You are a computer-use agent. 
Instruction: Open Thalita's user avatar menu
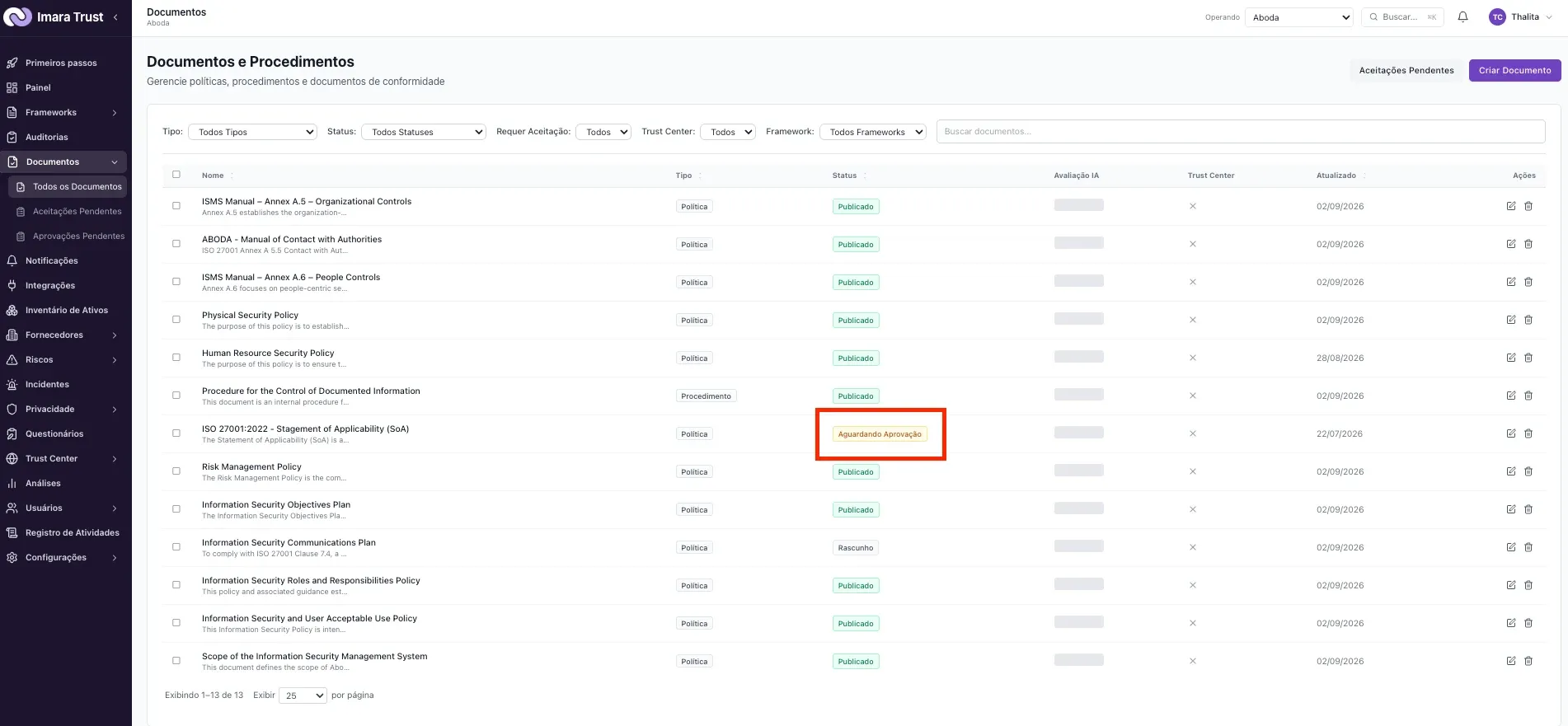[1520, 17]
